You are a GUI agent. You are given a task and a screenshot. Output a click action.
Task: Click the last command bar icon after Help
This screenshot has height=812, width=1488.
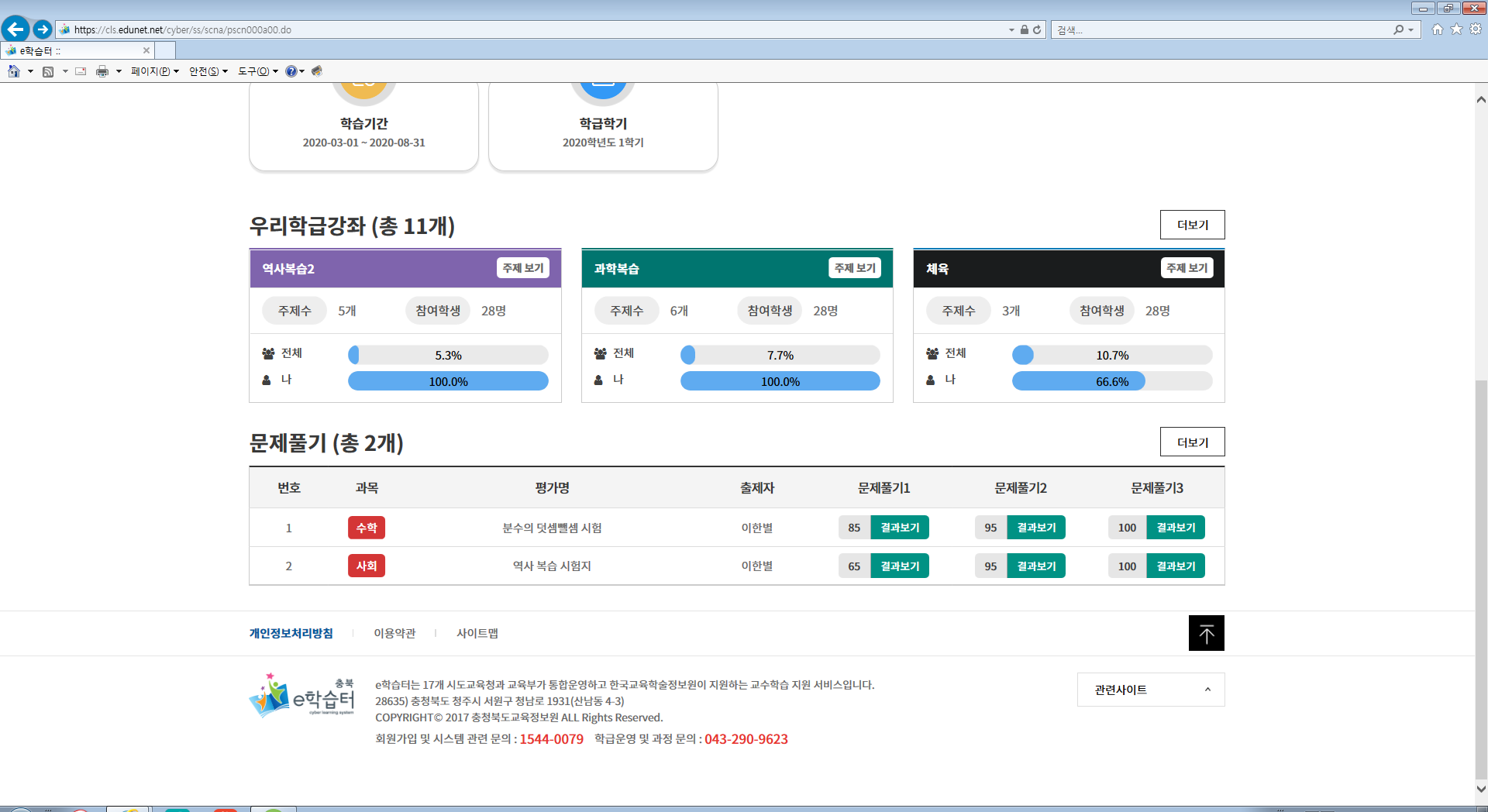(x=317, y=71)
